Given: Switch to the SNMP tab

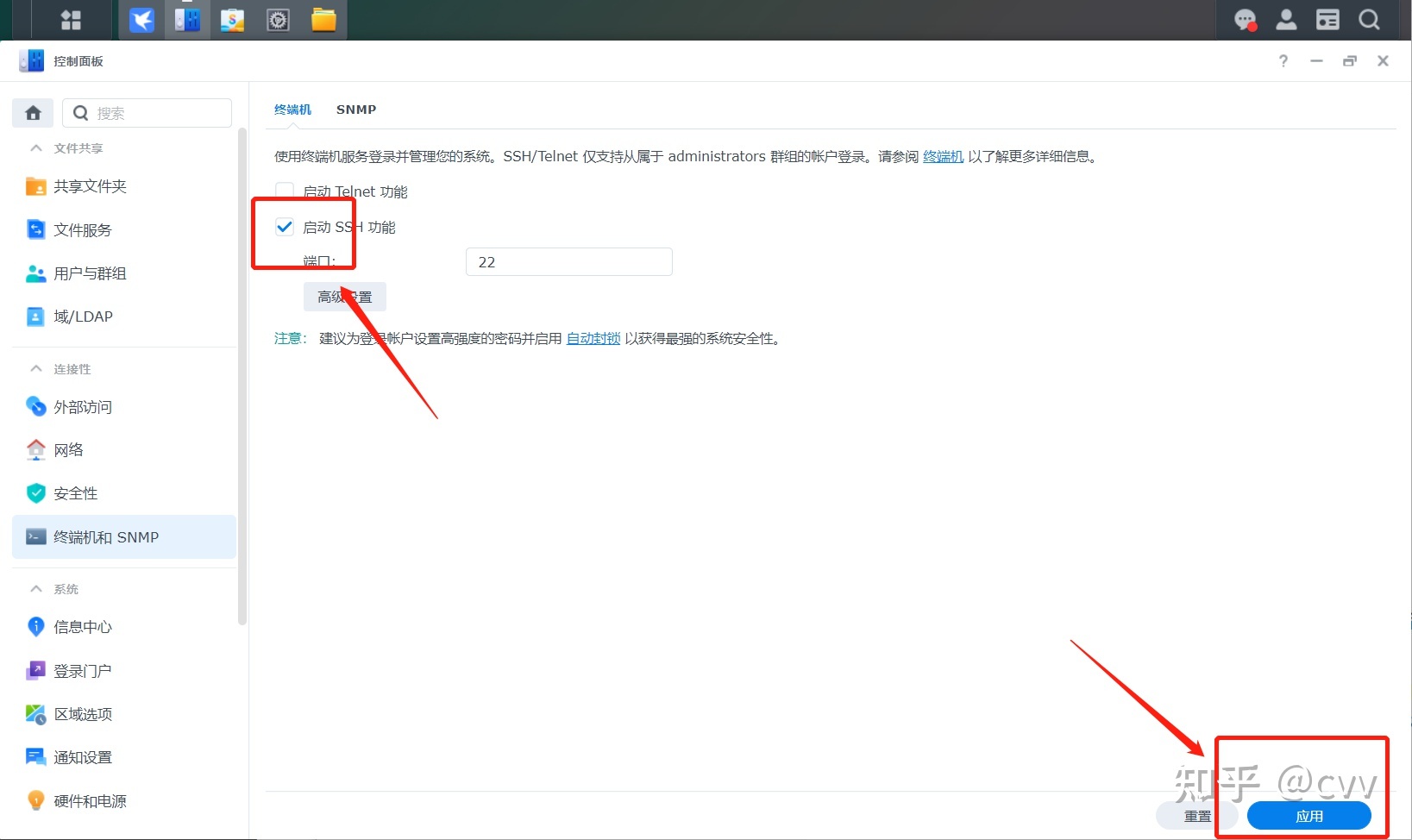Looking at the screenshot, I should click(x=356, y=110).
